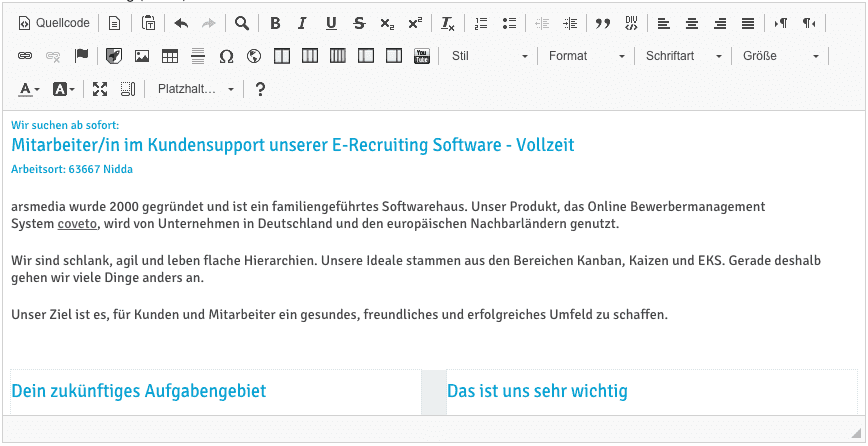Image resolution: width=868 pixels, height=446 pixels.
Task: Click the text 'Wir suchen ab sofort:'
Action: pos(65,125)
